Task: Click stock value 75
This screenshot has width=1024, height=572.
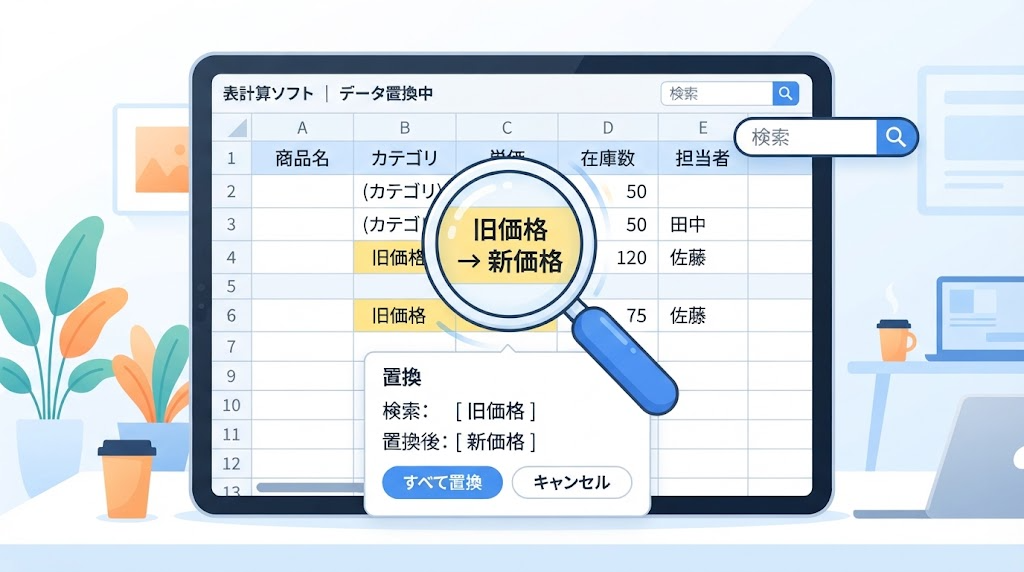Action: pos(635,315)
